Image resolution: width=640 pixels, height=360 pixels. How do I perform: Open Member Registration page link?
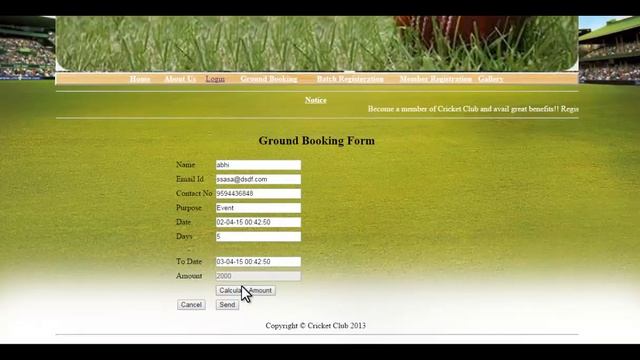(436, 79)
